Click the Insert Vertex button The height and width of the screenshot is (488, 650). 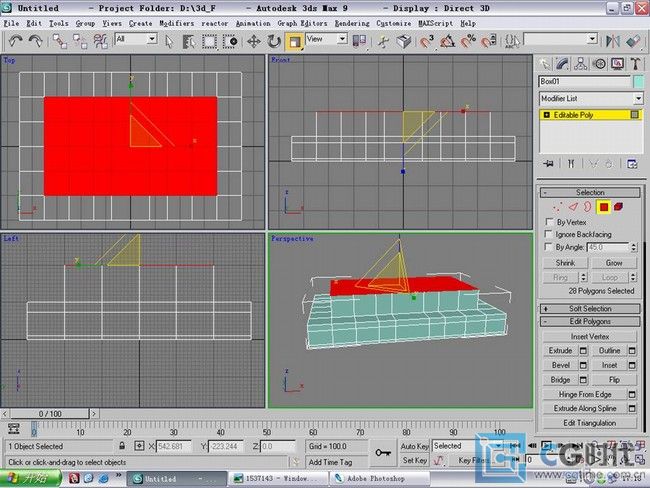pyautogui.click(x=589, y=337)
